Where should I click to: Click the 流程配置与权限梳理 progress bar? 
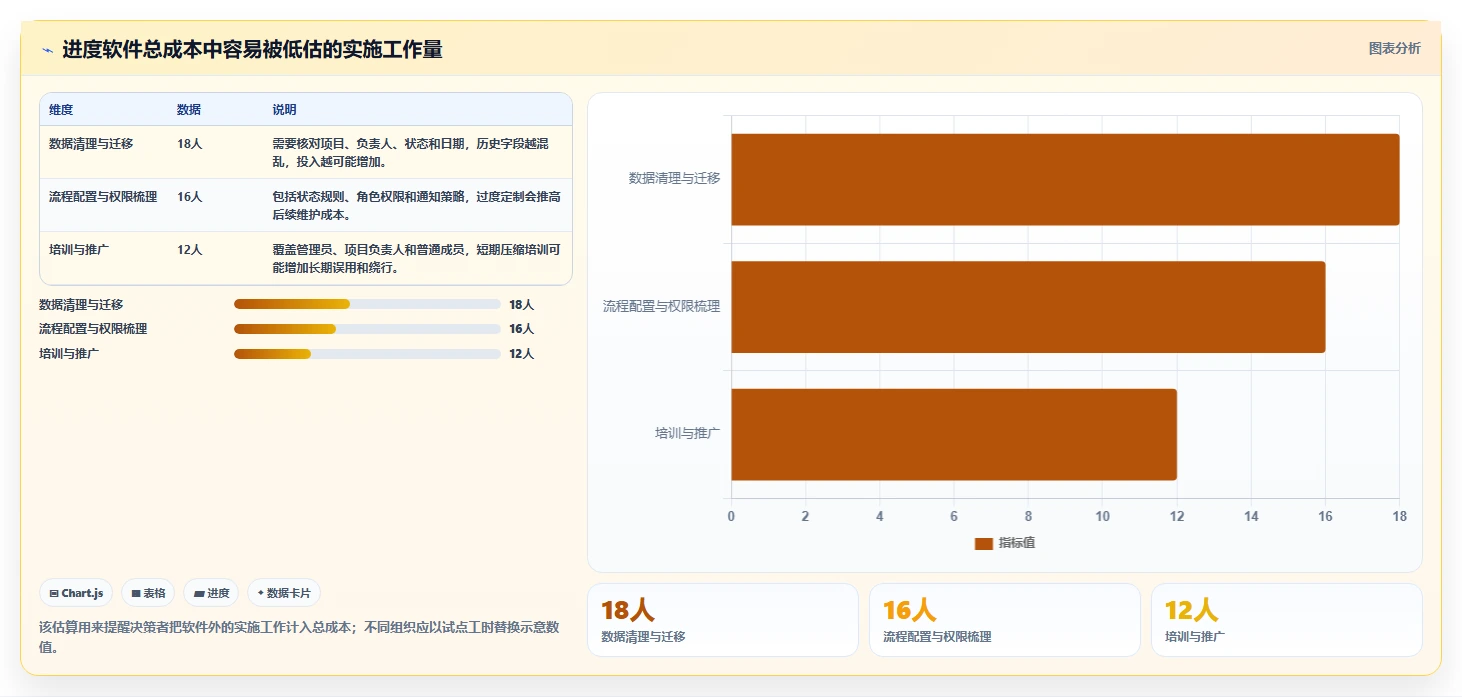click(x=367, y=329)
